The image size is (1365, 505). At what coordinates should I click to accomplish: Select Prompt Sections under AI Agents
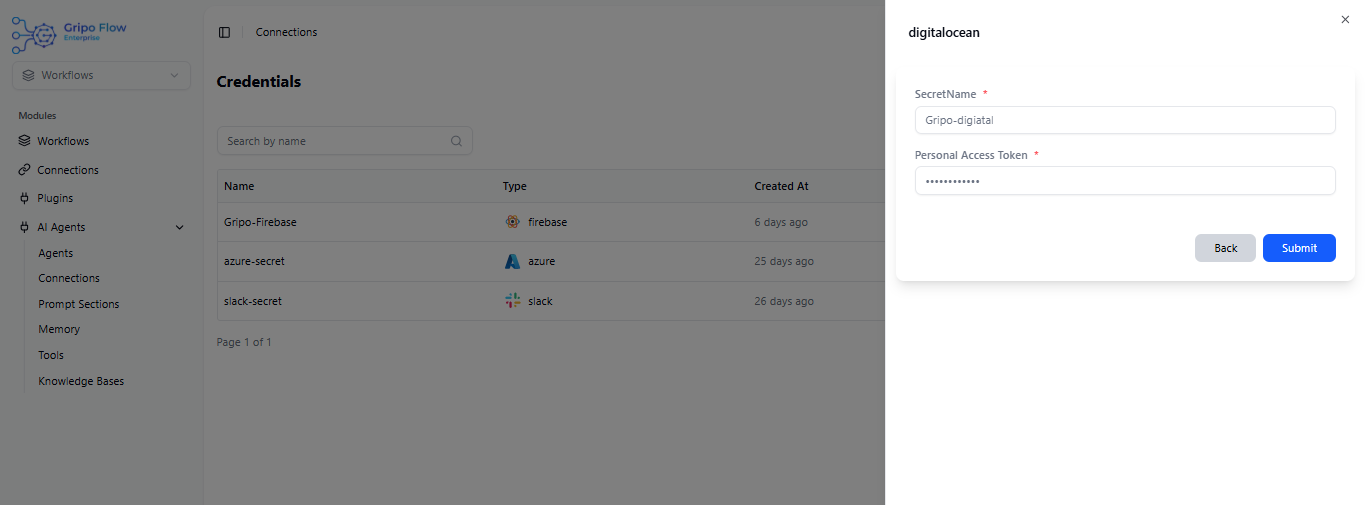[78, 304]
